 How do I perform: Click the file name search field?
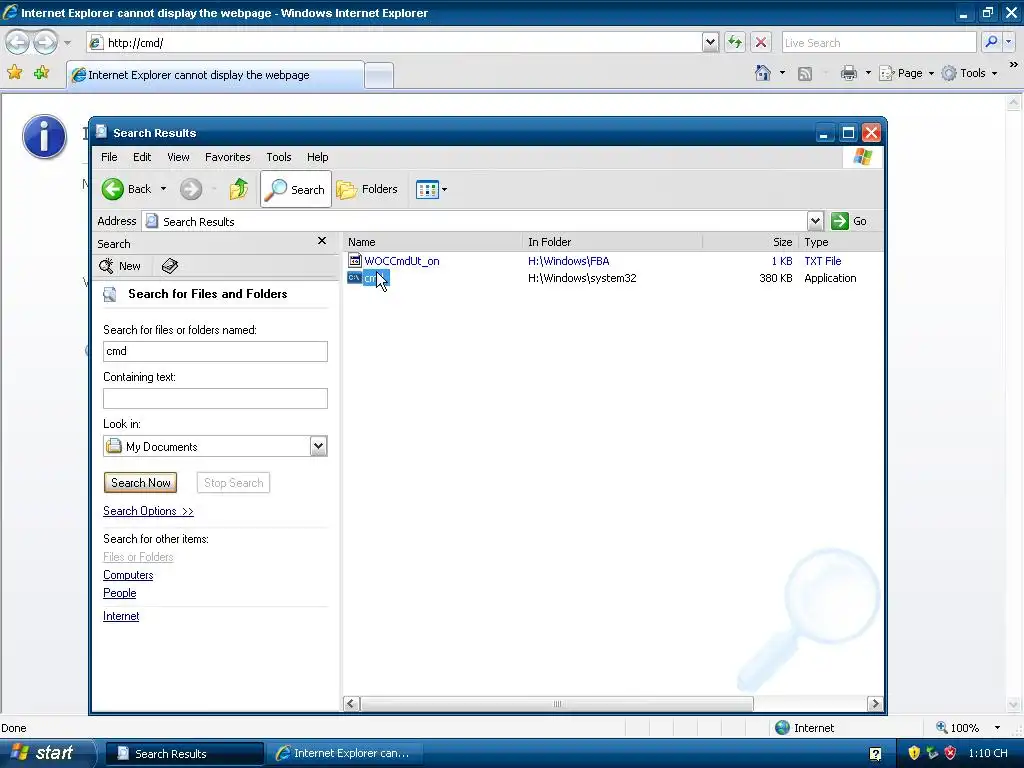pos(216,351)
